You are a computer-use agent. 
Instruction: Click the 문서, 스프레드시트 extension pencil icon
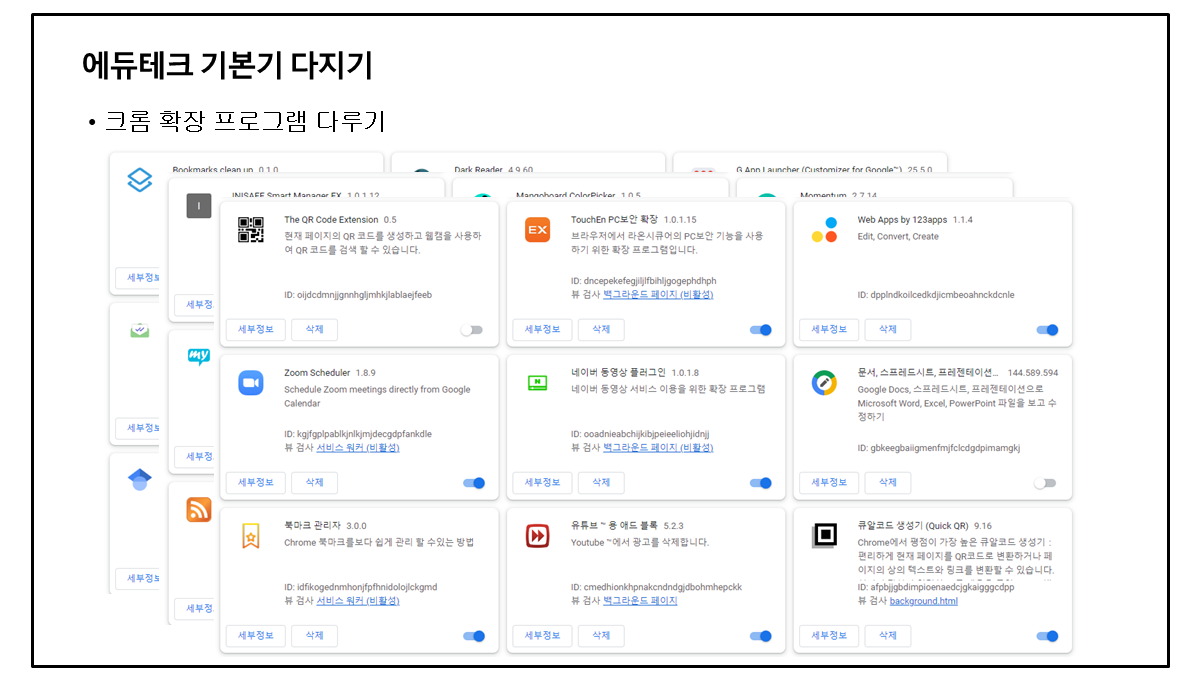824,383
